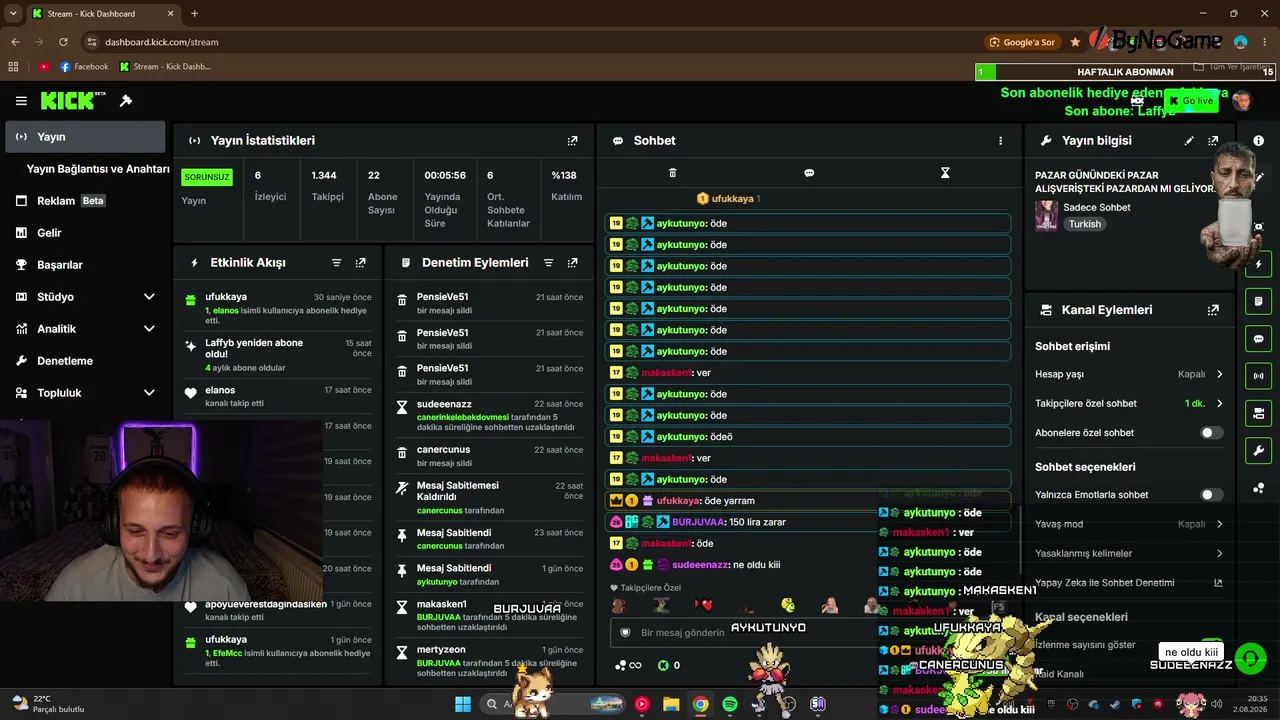Pop out the Kanal Eylemleri panel

tap(1213, 310)
